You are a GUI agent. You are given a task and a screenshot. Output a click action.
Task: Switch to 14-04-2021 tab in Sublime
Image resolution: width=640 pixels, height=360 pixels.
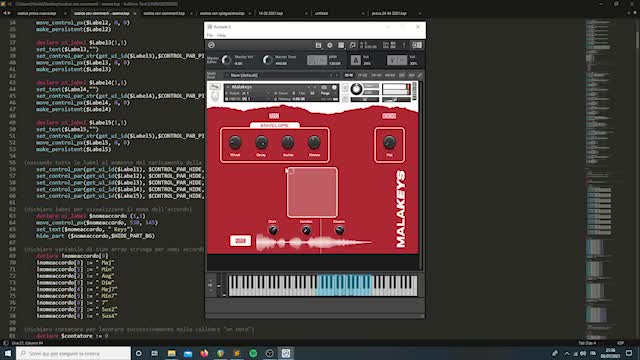tap(271, 13)
